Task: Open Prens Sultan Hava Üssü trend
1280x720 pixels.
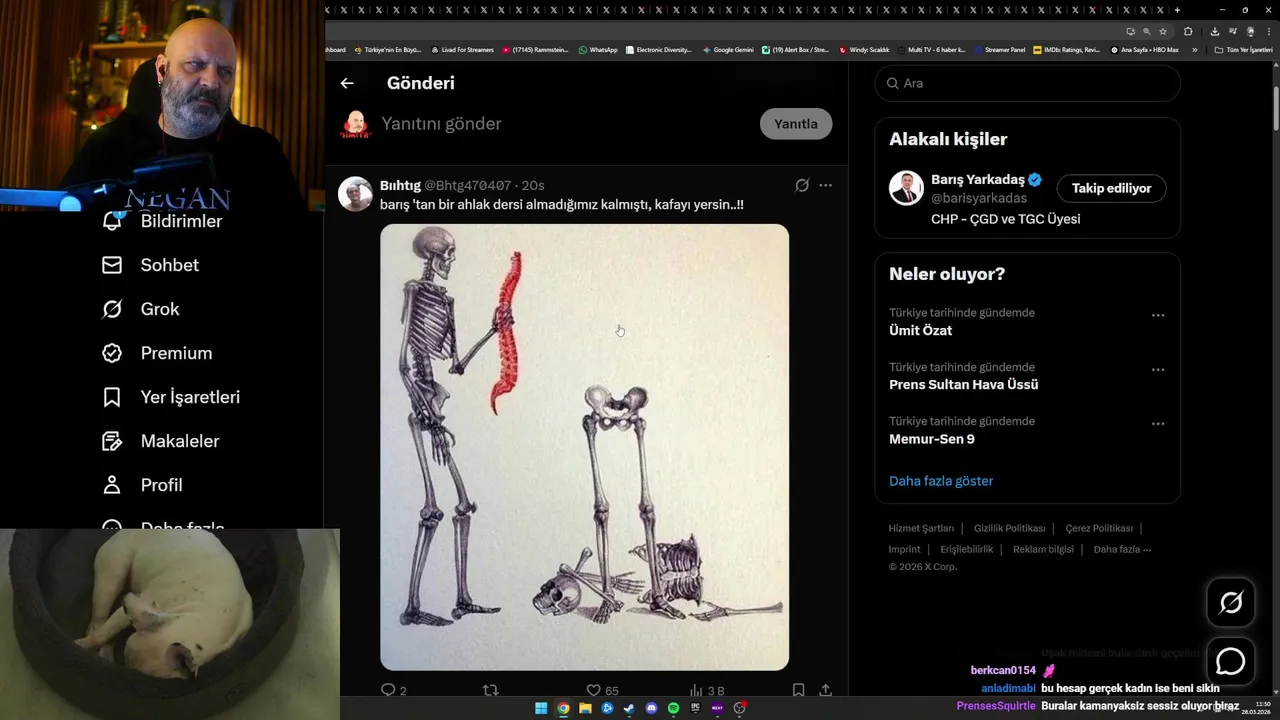Action: pyautogui.click(x=963, y=384)
